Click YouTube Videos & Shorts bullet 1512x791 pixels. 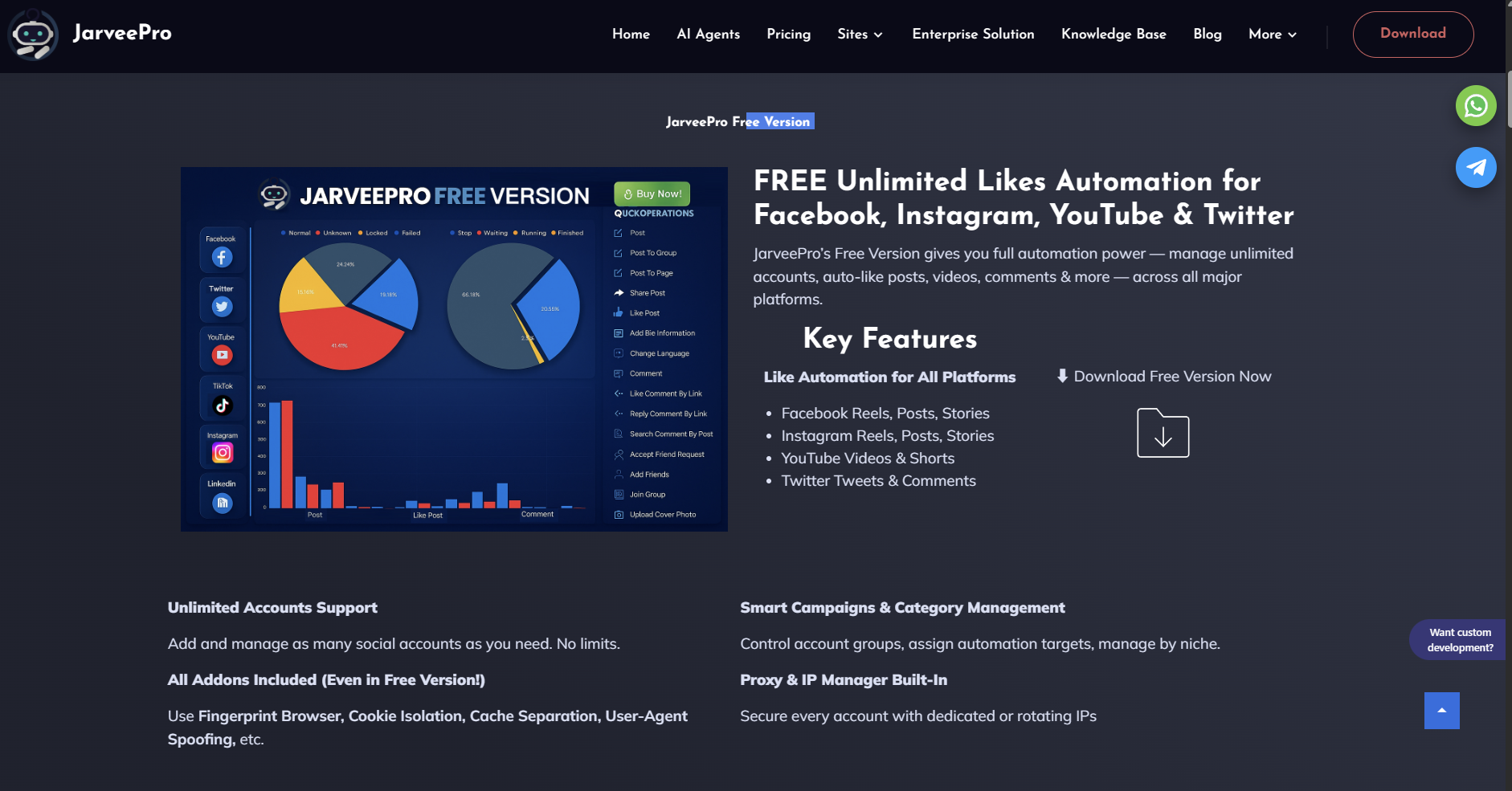pos(868,458)
